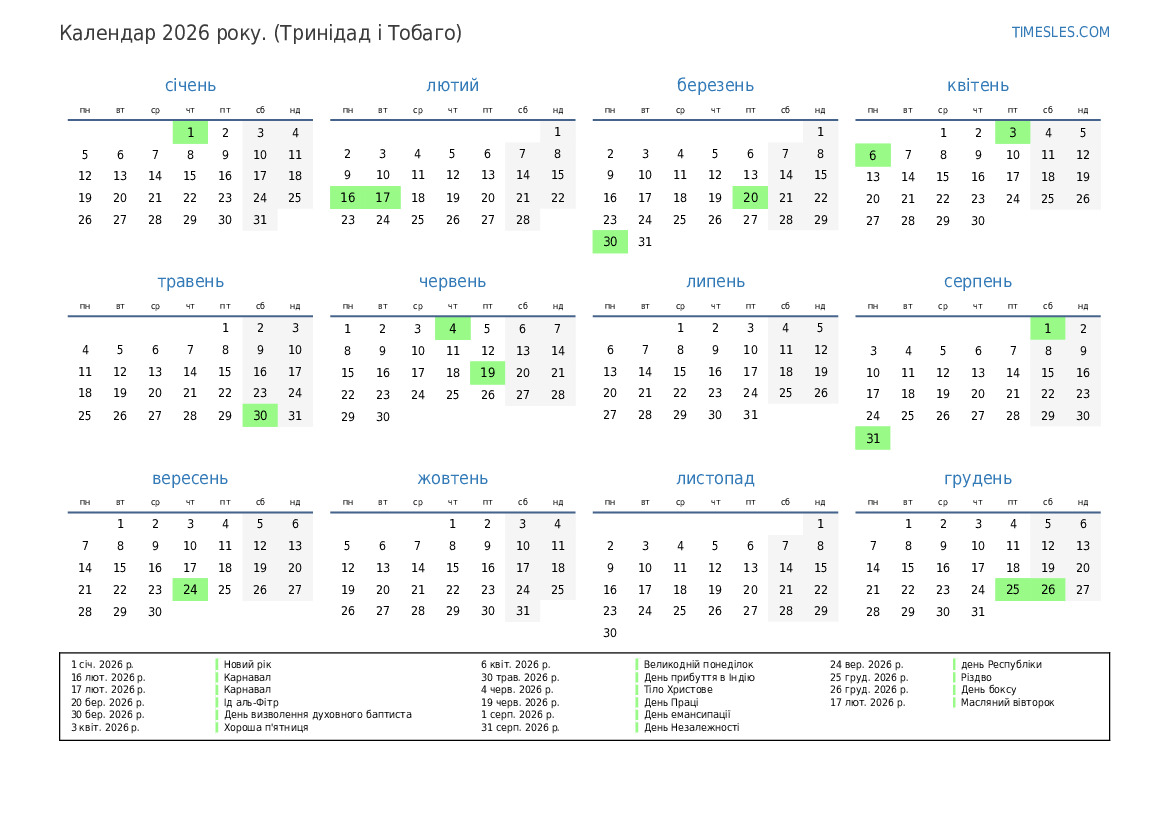Viewport: 1169px width, 827px height.
Task: Select the "Масляний вівторок" legend entry
Action: 1007,703
